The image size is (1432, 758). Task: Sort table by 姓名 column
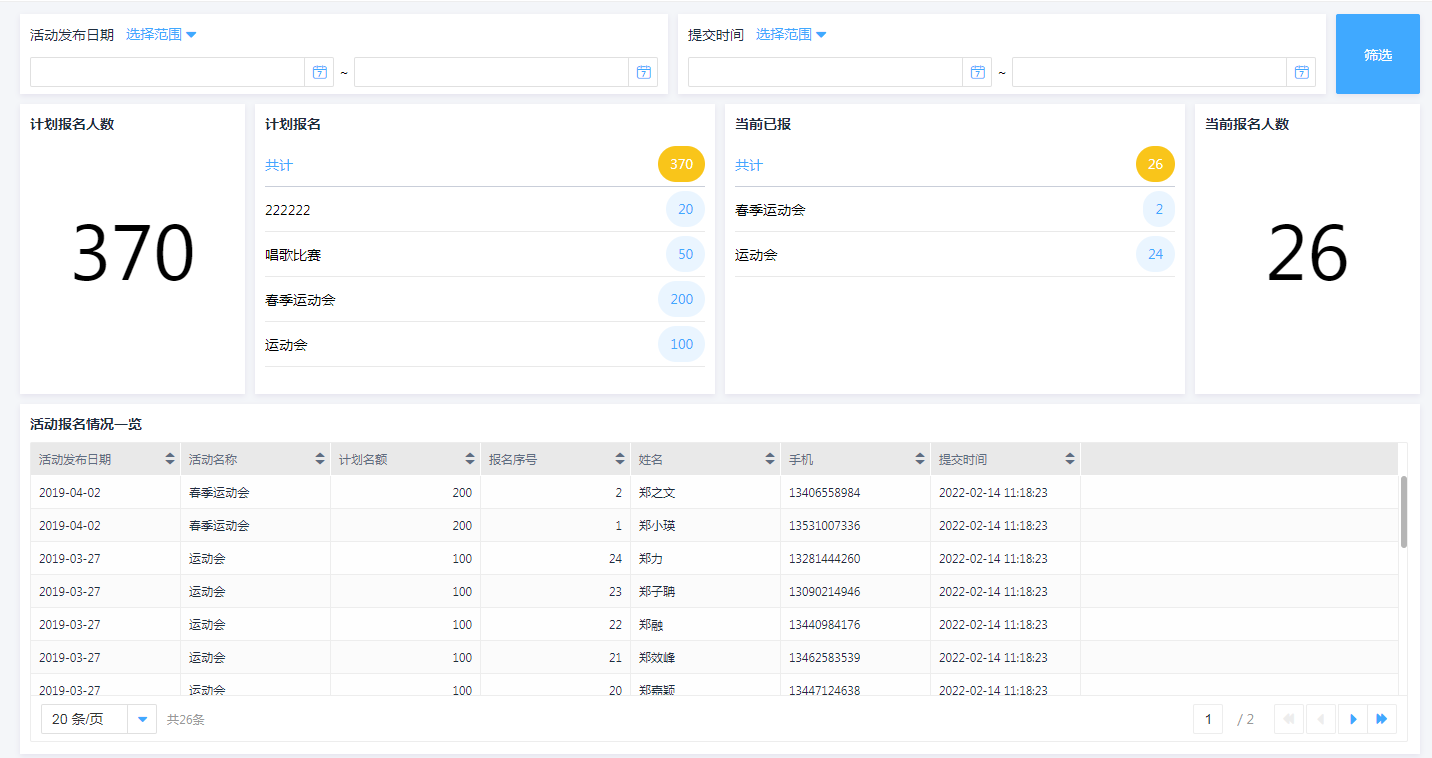pyautogui.click(x=770, y=459)
